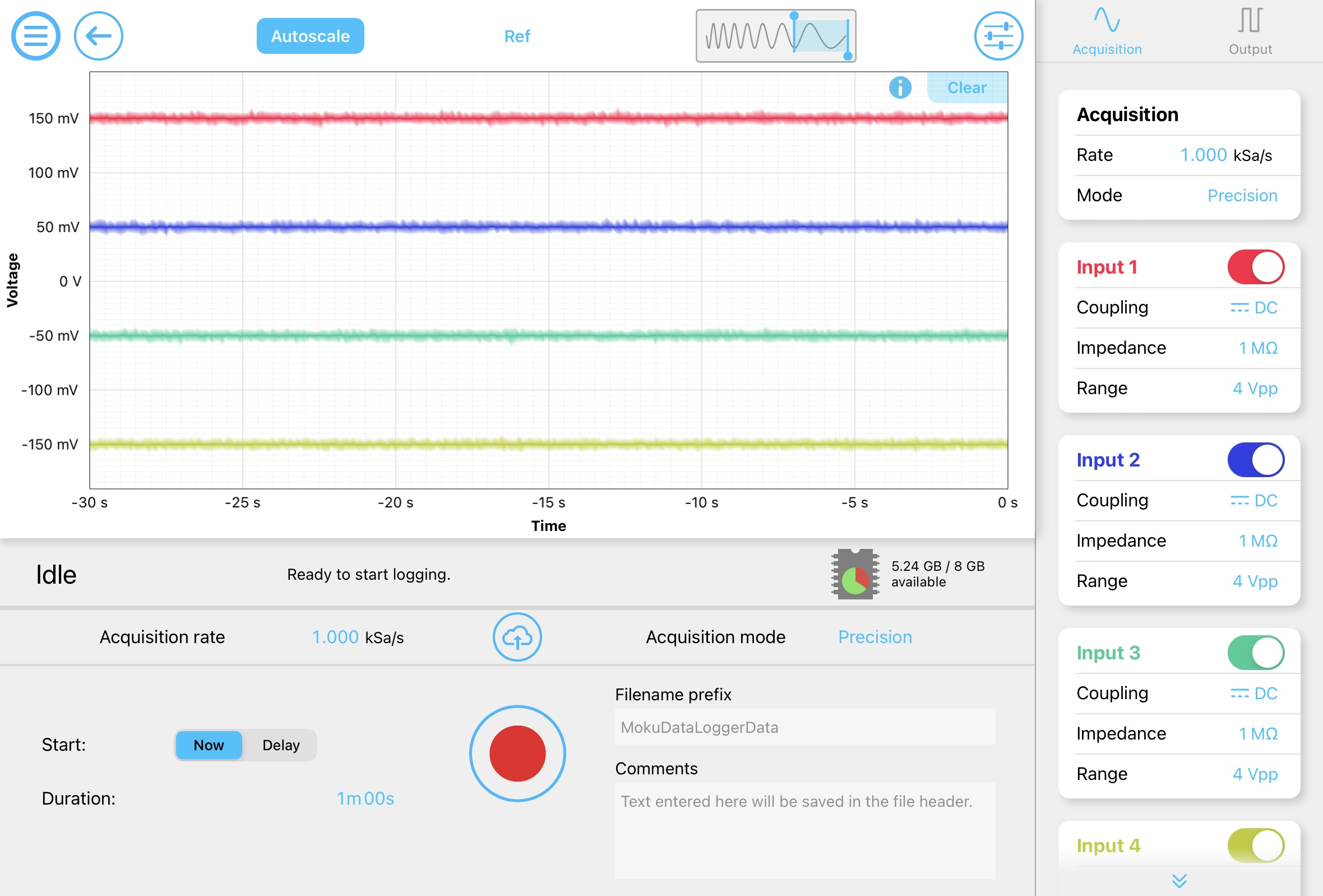Screen dimensions: 1323x896
Task: Click the info icon on graph
Action: [x=900, y=87]
